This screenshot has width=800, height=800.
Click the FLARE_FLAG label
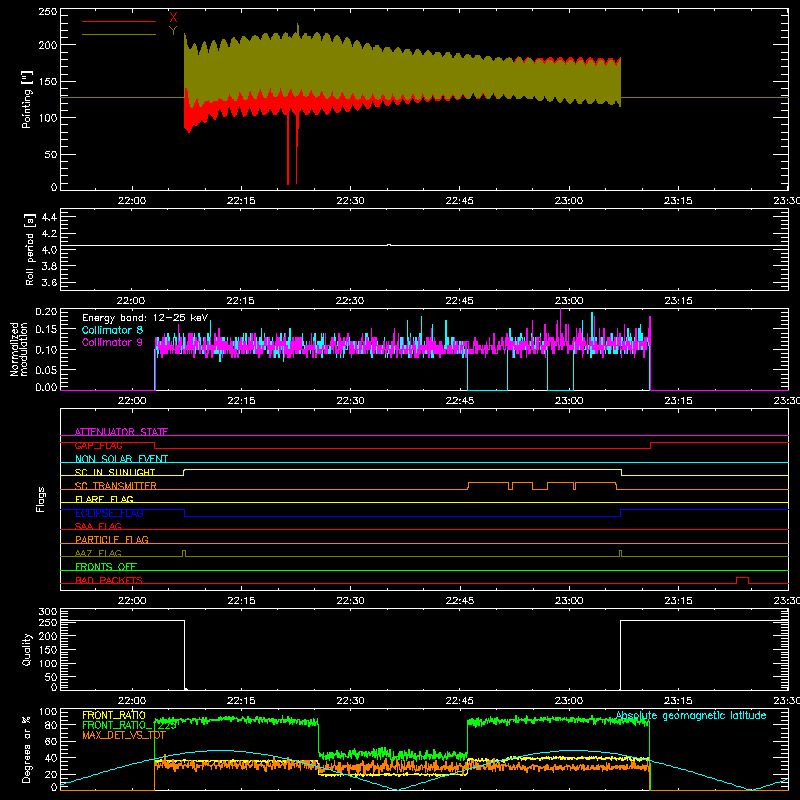click(104, 499)
